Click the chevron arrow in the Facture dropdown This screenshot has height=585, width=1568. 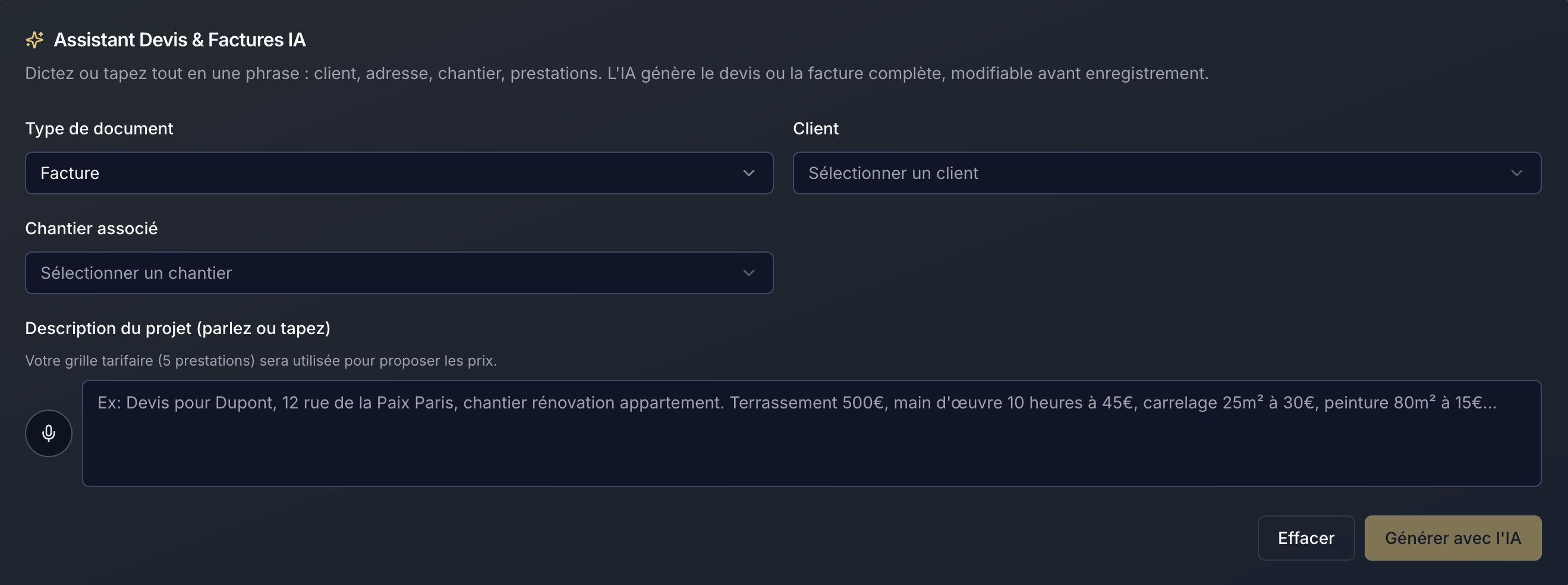tap(749, 173)
